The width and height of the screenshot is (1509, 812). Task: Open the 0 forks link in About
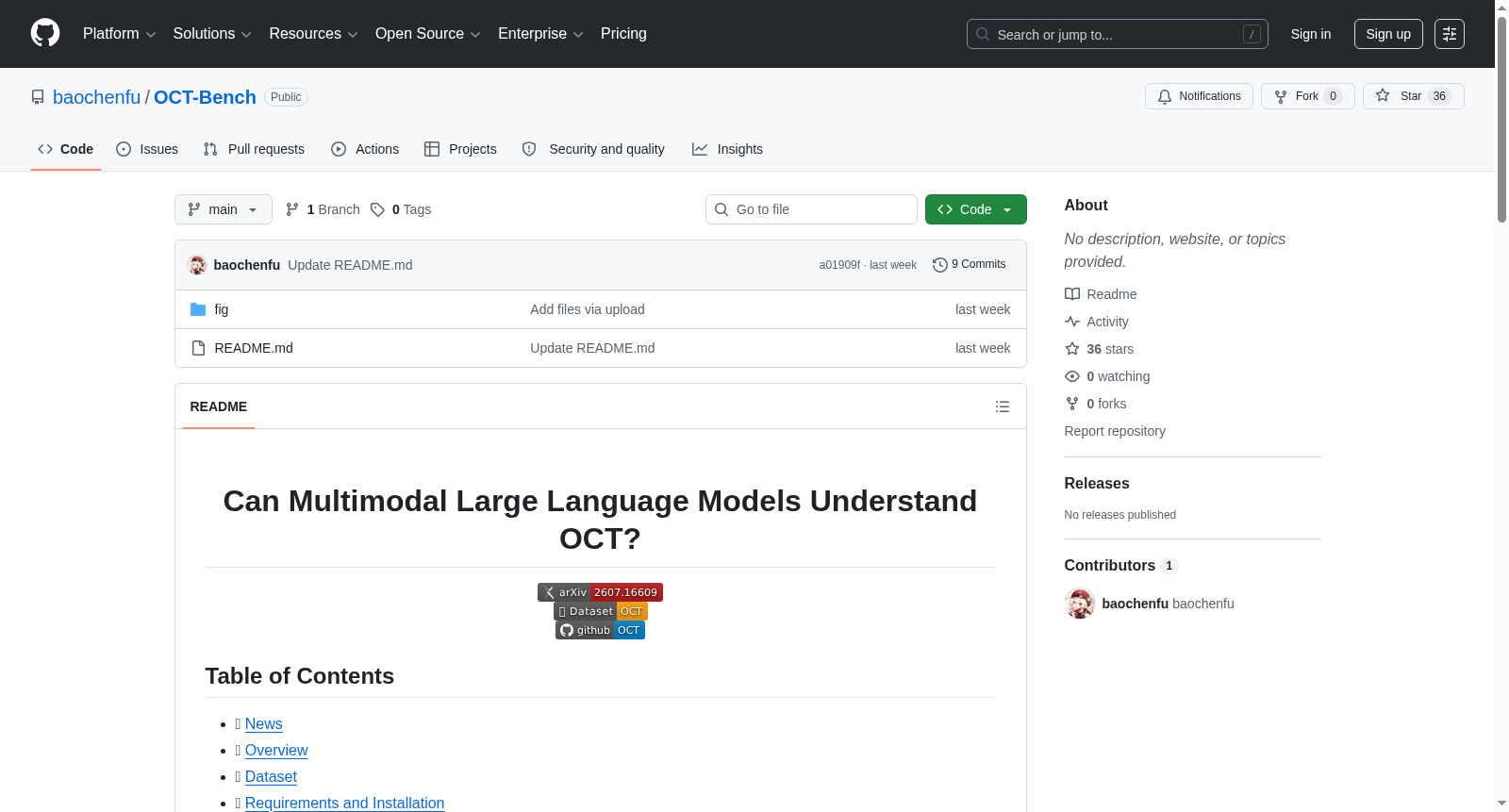(x=1096, y=404)
